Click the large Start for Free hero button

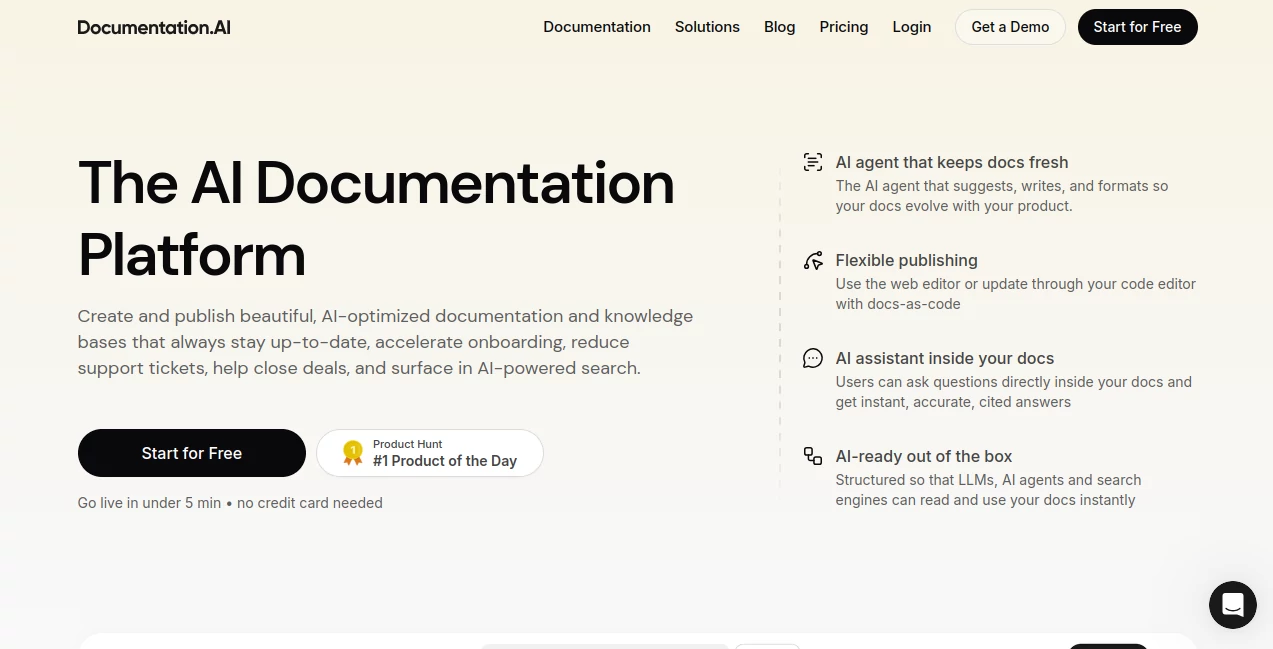pos(191,453)
